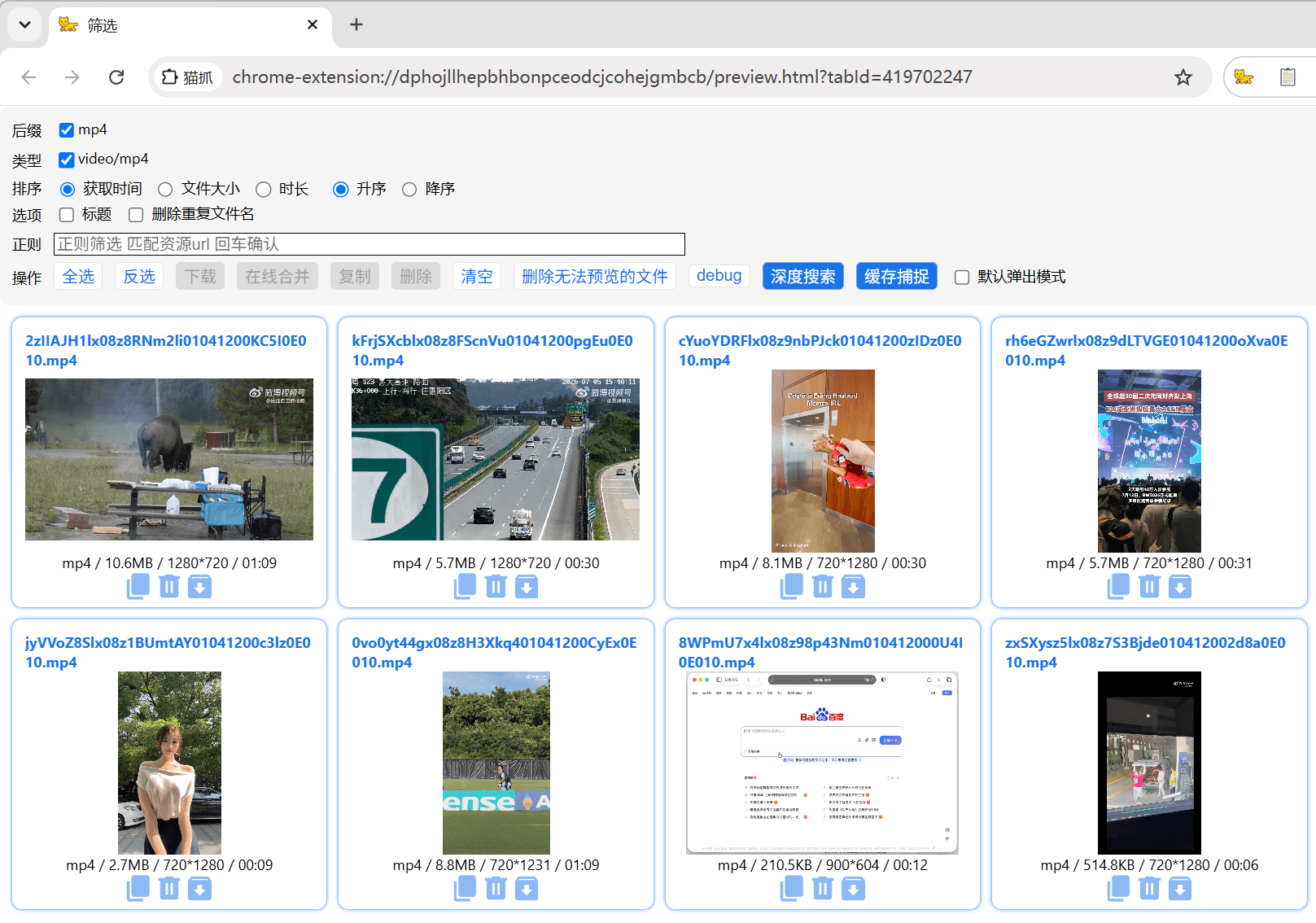Delete the rh6eGZwrlx concert video entry

coord(1149,586)
